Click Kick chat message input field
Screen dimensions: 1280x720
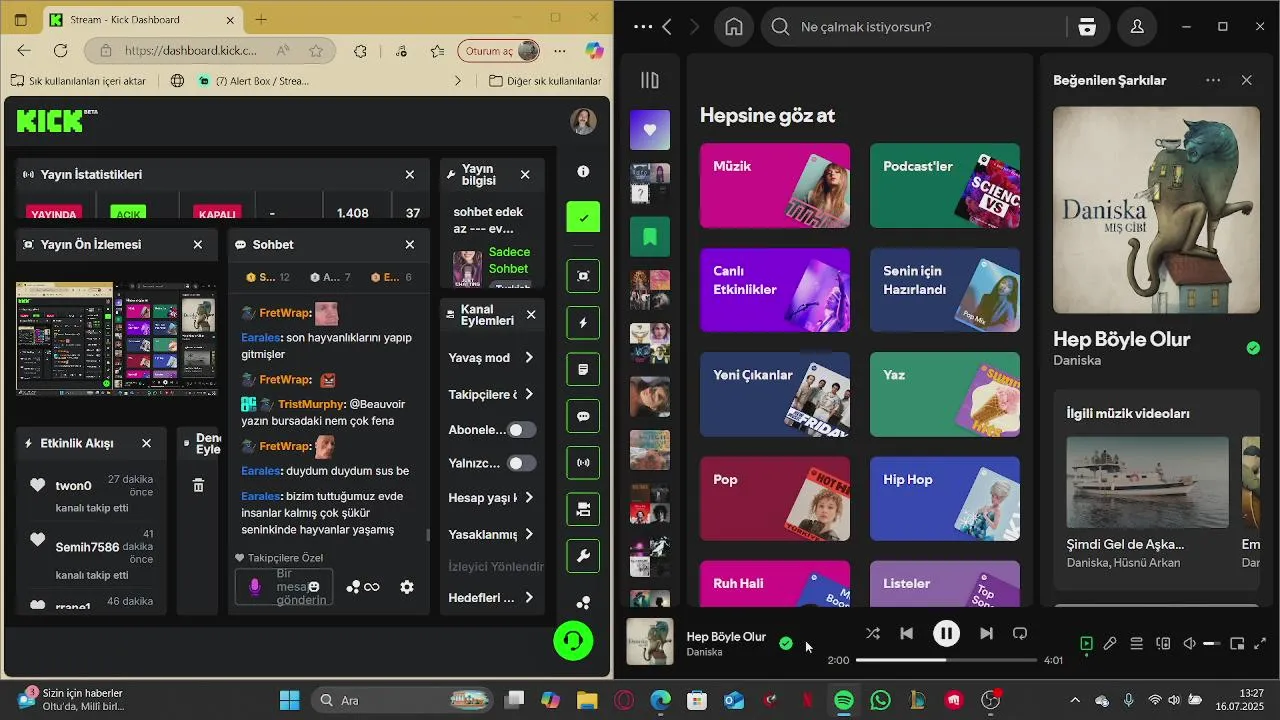pos(286,587)
